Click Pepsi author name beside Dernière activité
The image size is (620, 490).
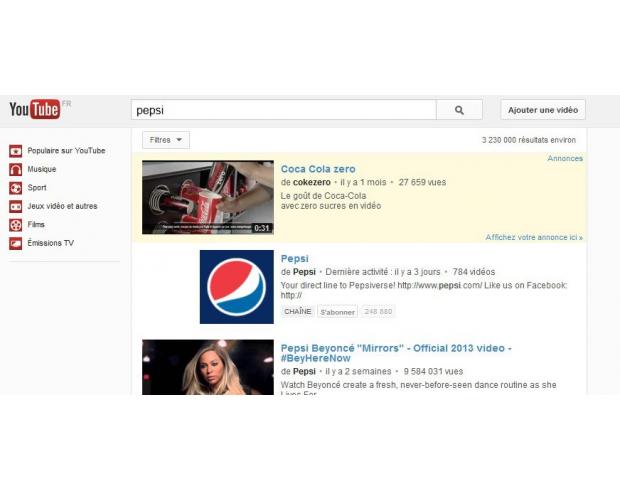(304, 272)
